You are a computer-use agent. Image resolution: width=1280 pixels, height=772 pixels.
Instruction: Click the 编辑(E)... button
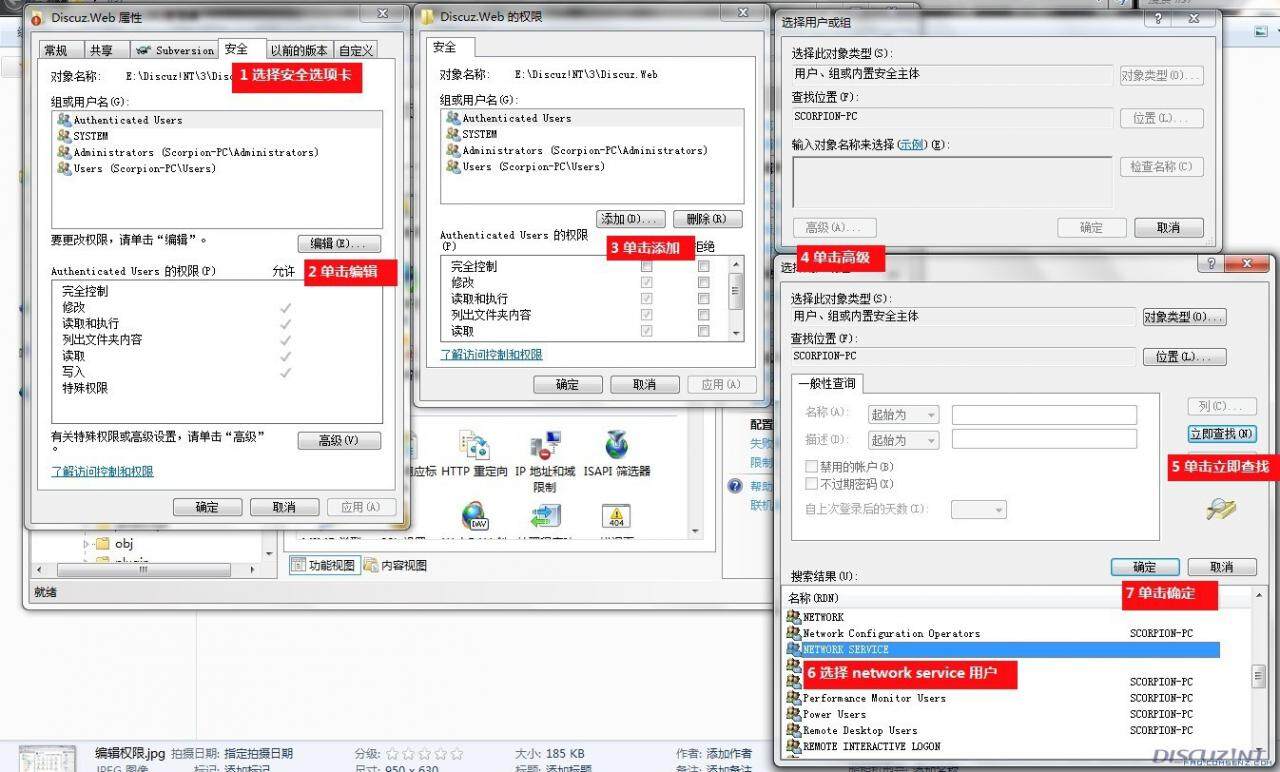[339, 244]
